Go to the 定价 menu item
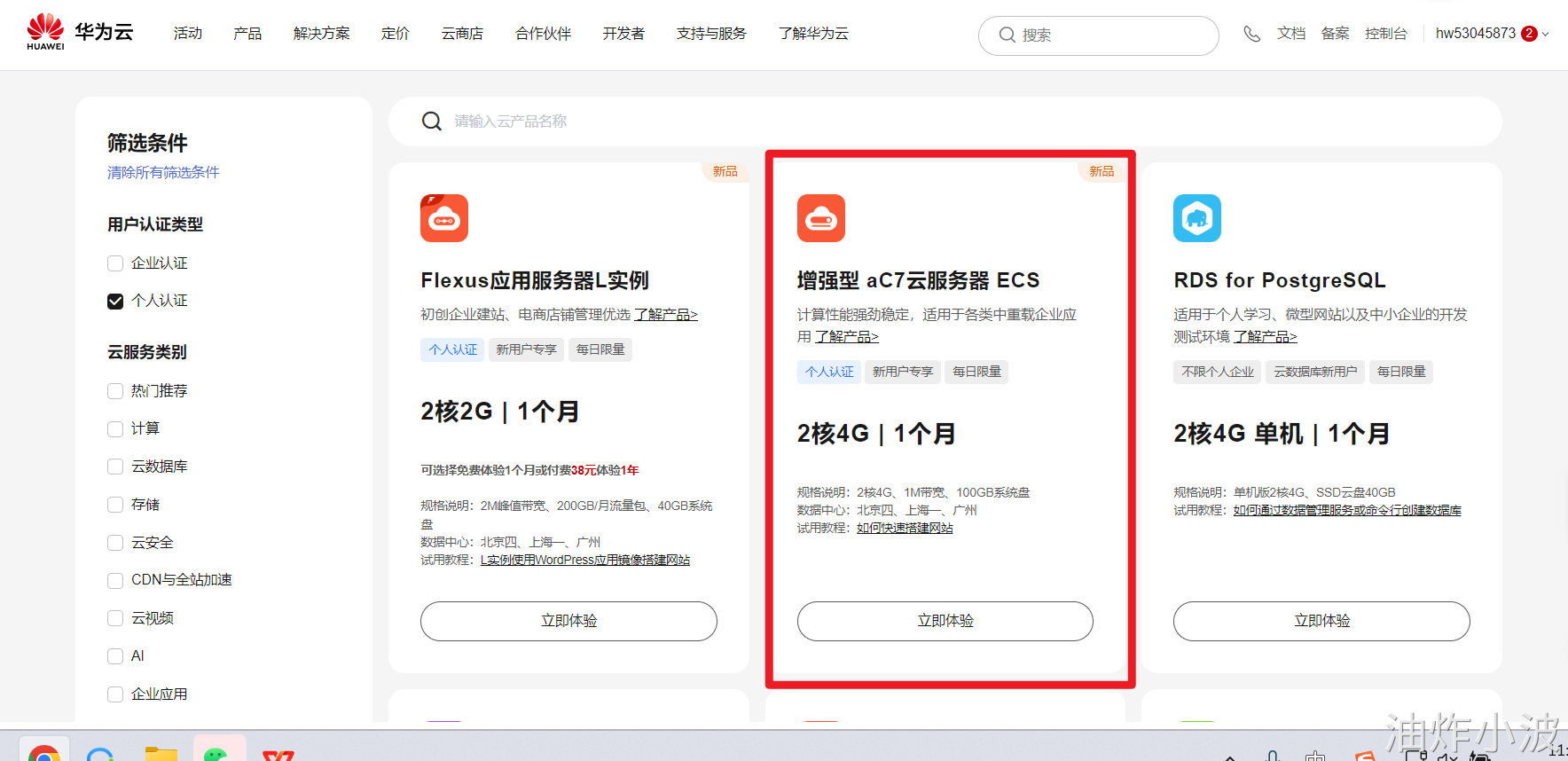 pos(396,34)
